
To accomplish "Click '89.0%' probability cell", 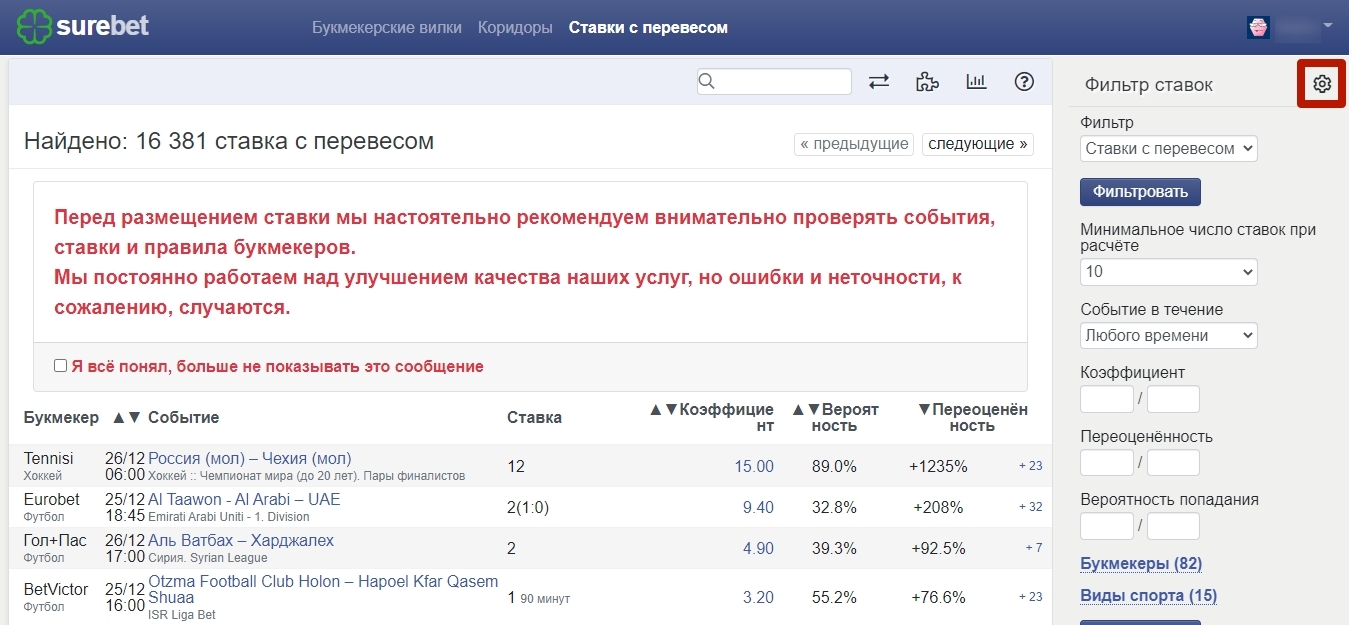I will [x=834, y=466].
